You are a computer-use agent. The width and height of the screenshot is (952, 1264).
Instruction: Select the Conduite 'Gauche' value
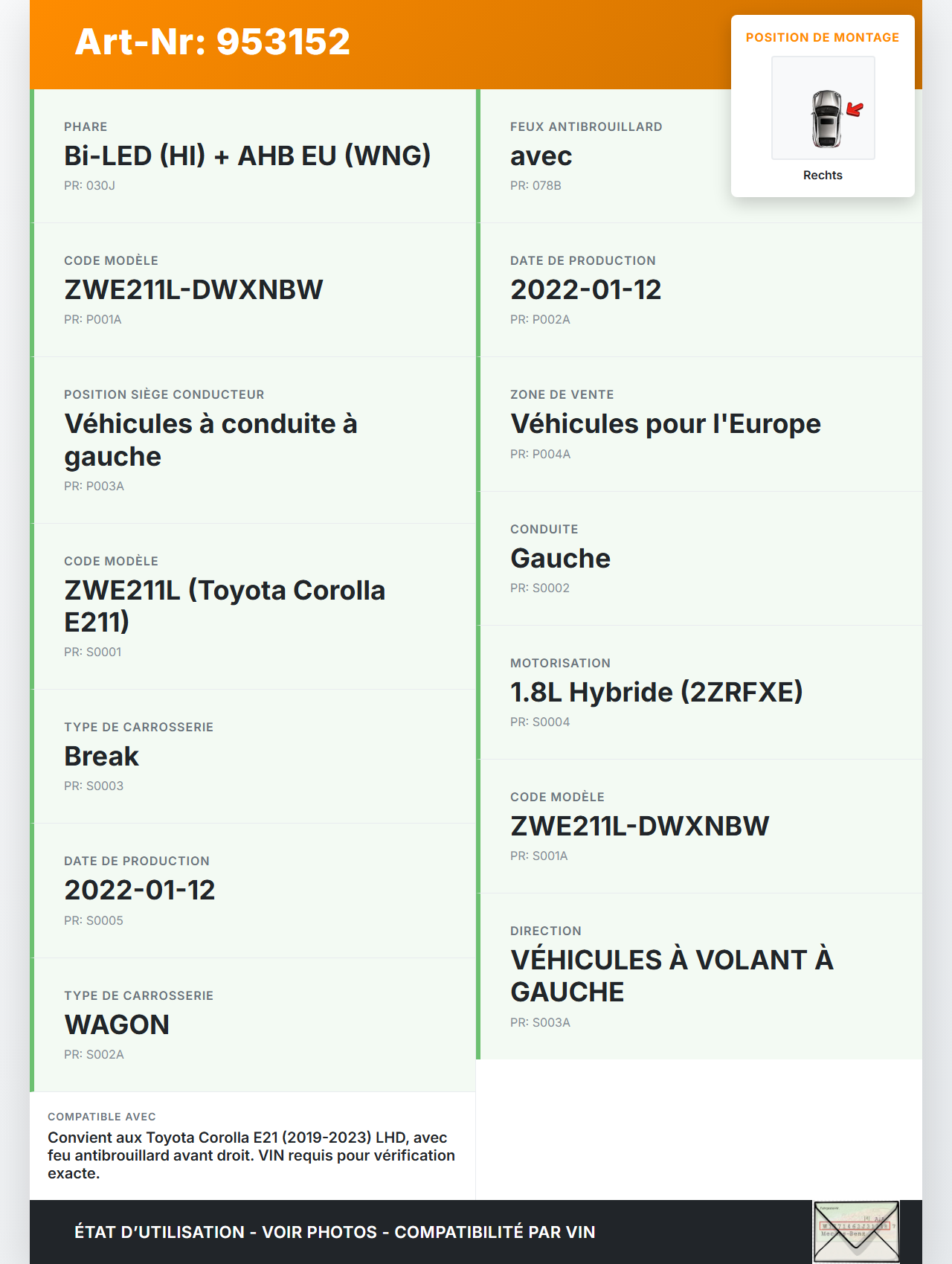(x=560, y=559)
